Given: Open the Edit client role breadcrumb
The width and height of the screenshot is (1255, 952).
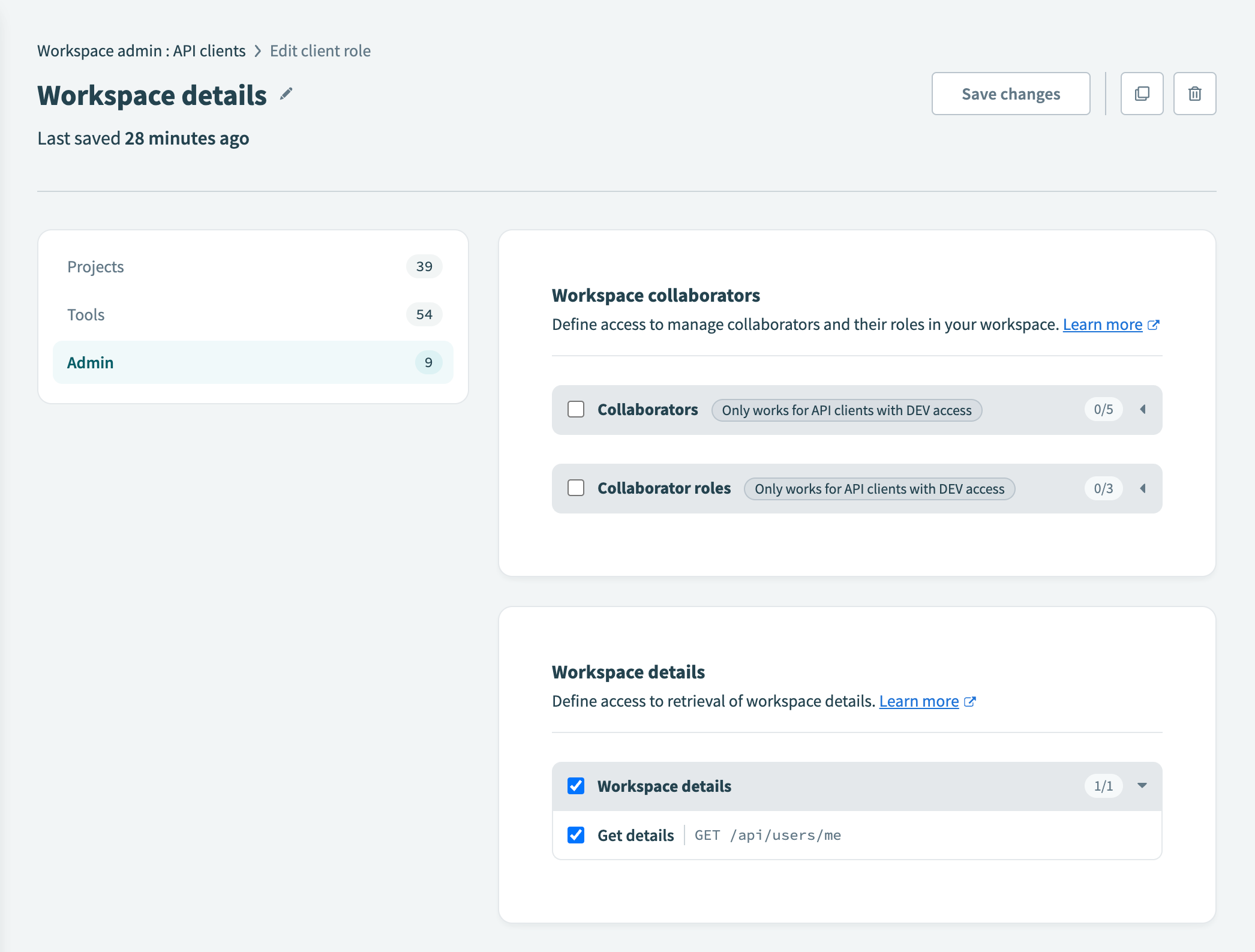Looking at the screenshot, I should (x=320, y=51).
